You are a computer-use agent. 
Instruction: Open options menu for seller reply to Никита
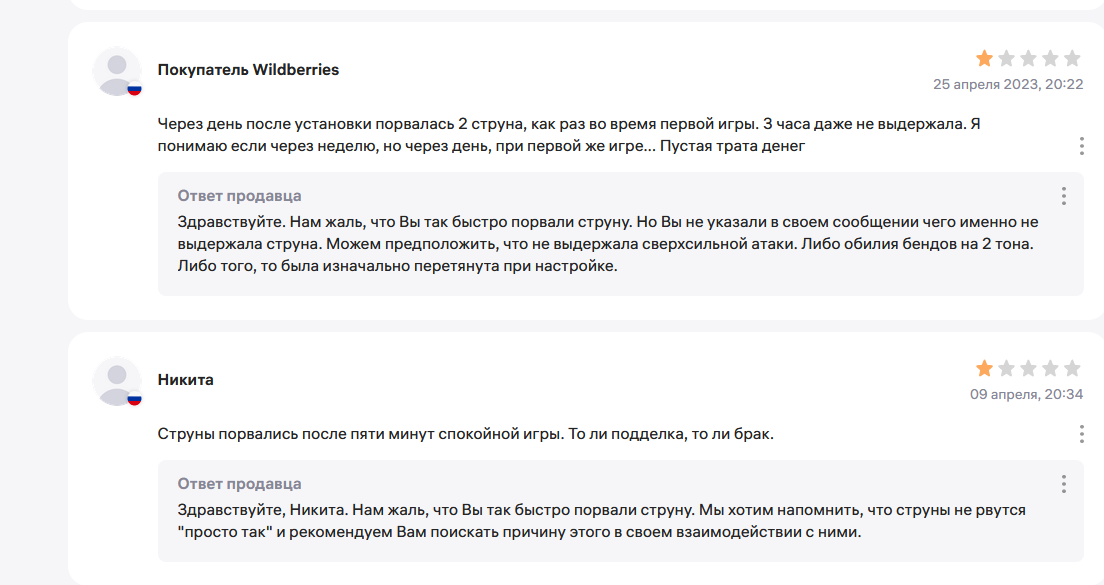(1064, 484)
